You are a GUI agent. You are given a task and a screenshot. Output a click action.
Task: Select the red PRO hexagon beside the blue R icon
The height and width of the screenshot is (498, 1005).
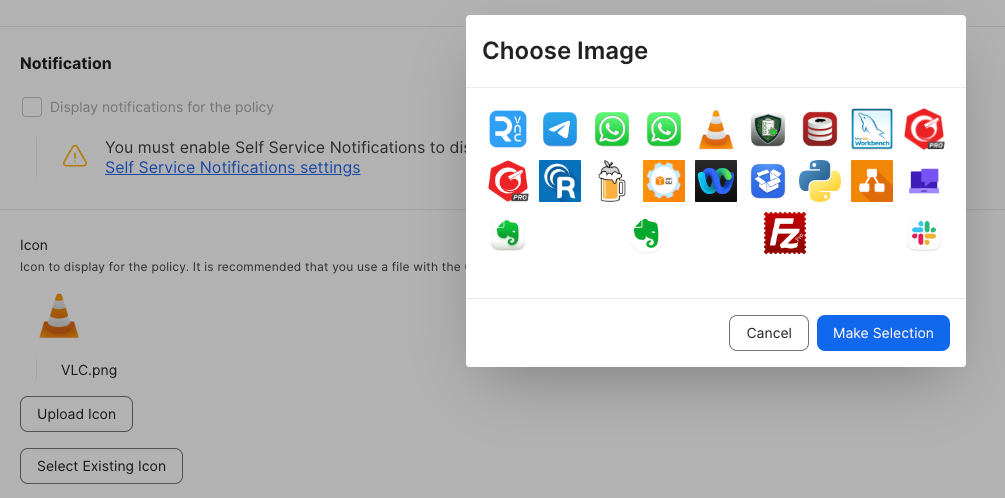pos(508,181)
